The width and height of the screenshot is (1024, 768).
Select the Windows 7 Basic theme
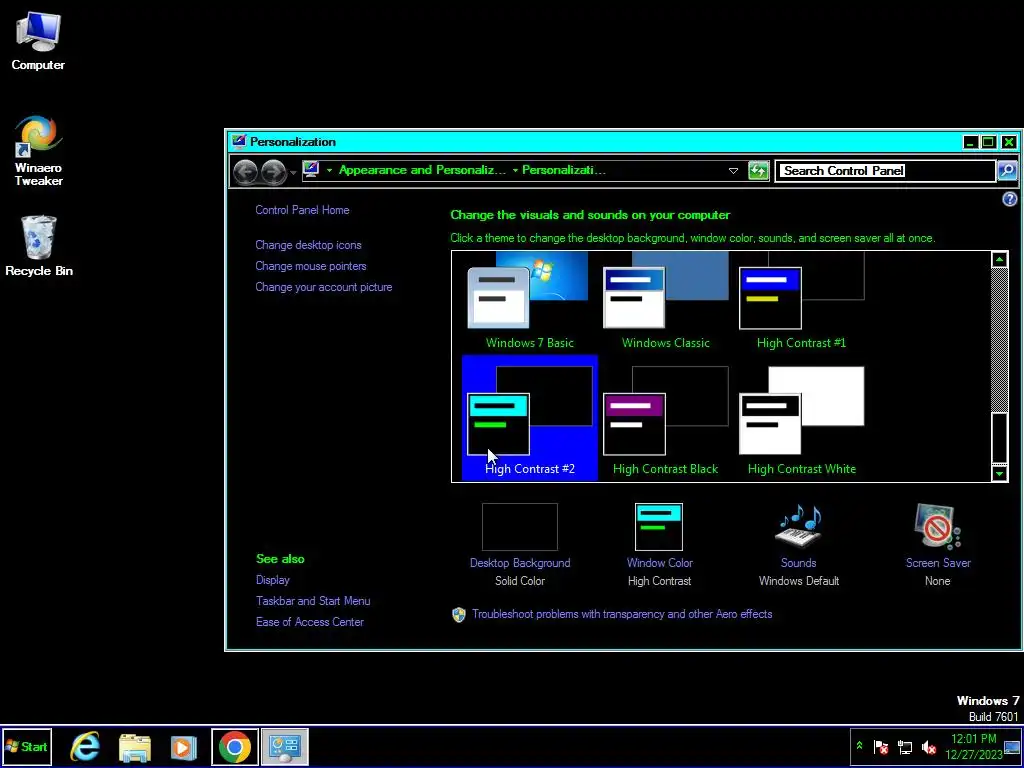tap(530, 302)
